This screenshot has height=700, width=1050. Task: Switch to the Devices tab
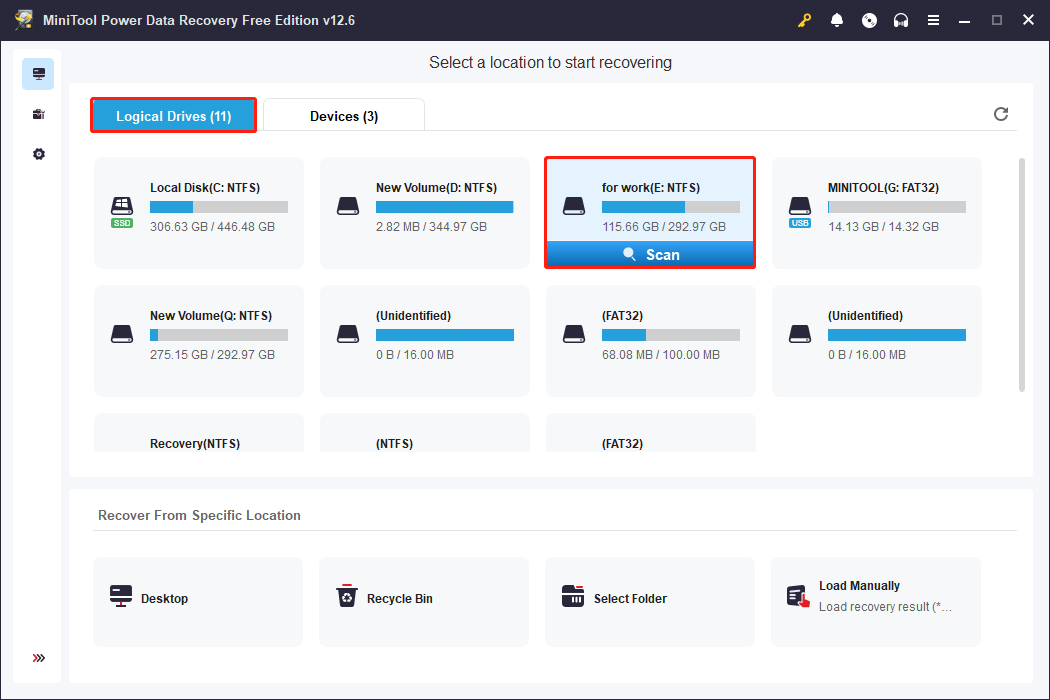(x=344, y=115)
